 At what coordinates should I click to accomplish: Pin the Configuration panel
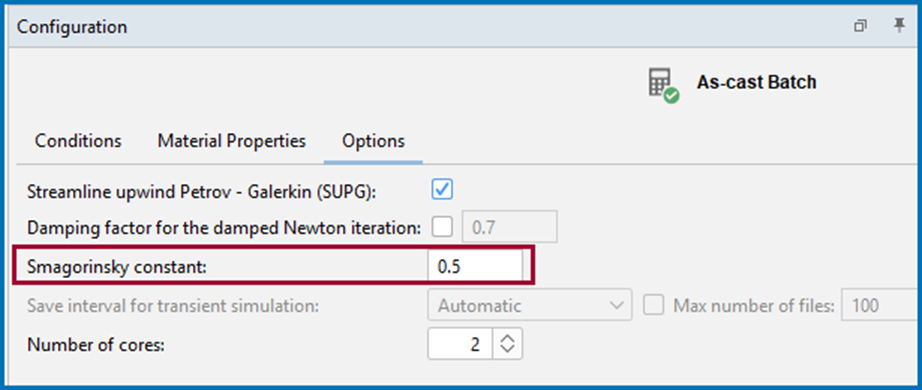pyautogui.click(x=899, y=26)
